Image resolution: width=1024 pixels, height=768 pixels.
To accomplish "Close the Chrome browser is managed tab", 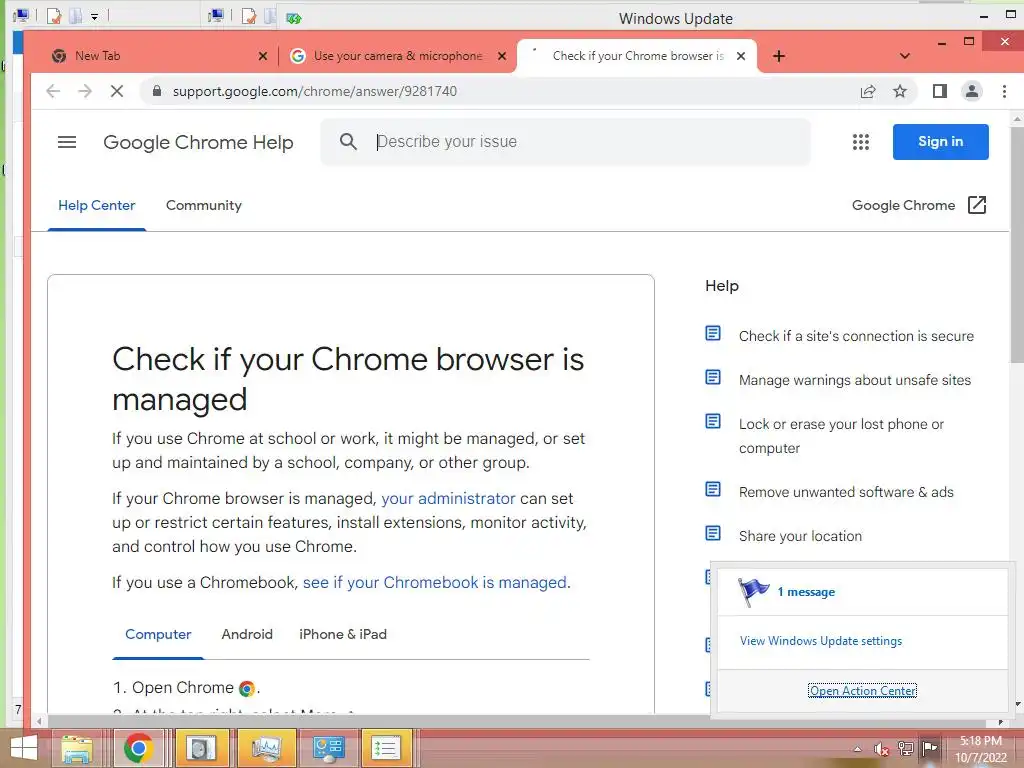I will [x=741, y=56].
